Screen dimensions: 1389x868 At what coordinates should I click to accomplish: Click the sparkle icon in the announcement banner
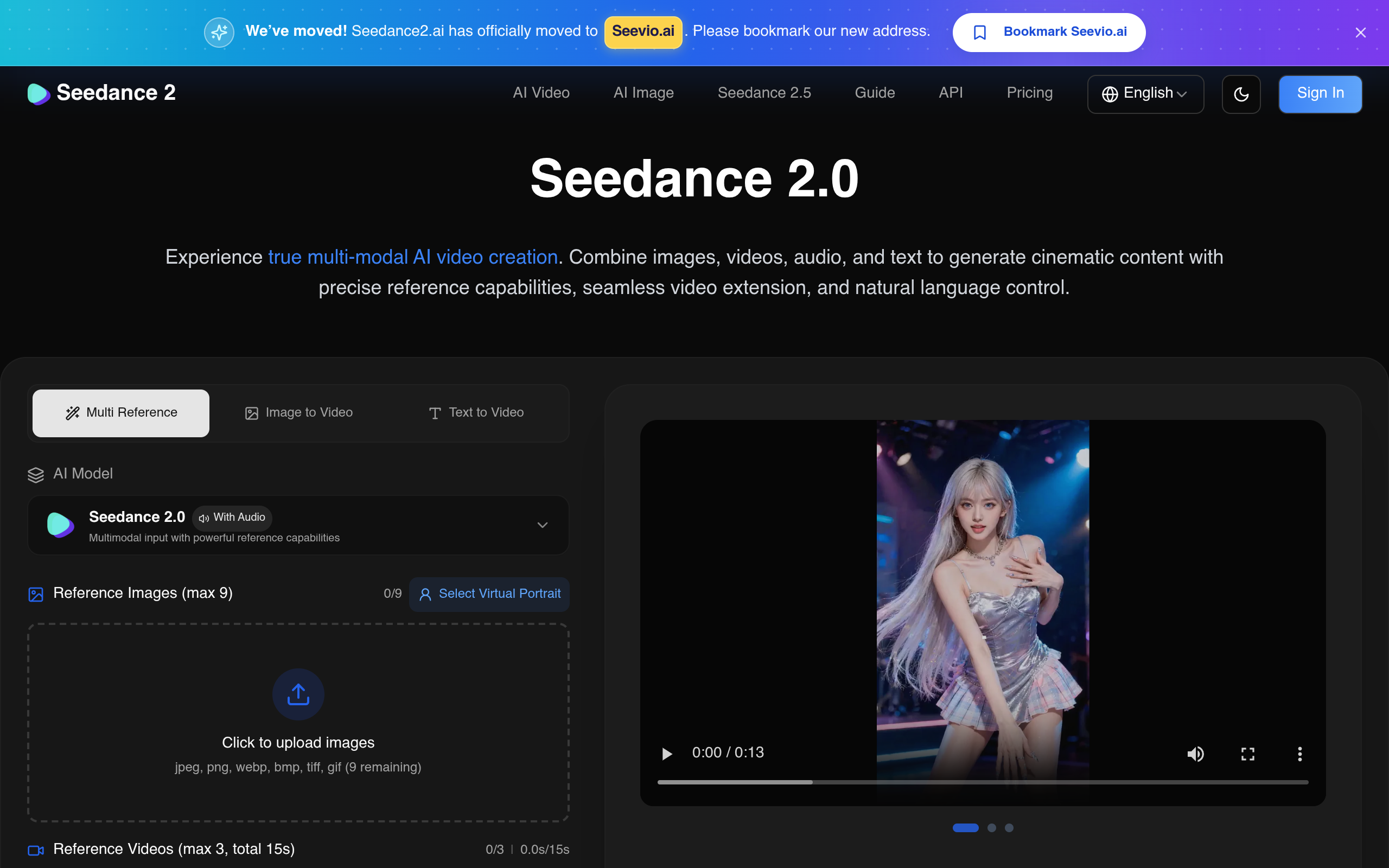point(219,32)
